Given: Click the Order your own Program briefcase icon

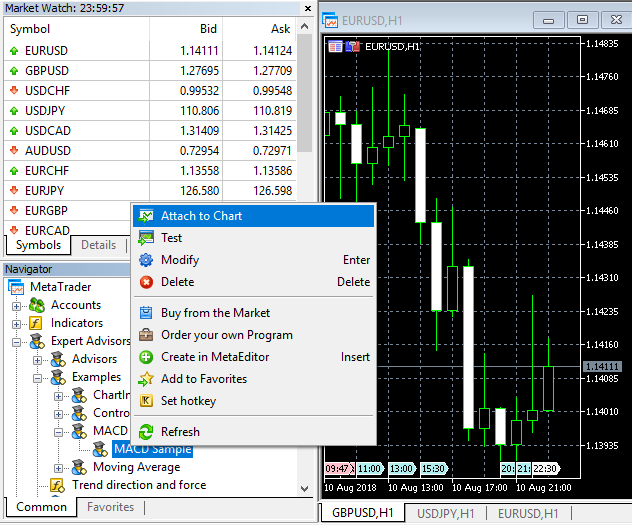Looking at the screenshot, I should coord(146,335).
